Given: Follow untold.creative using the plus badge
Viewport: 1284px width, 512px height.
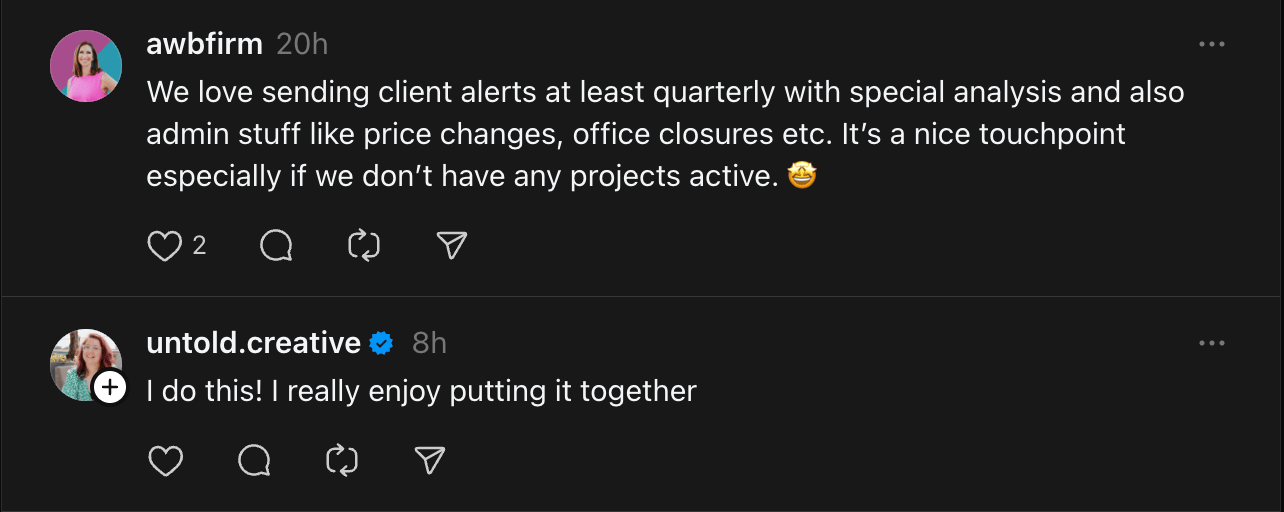Looking at the screenshot, I should [x=110, y=387].
